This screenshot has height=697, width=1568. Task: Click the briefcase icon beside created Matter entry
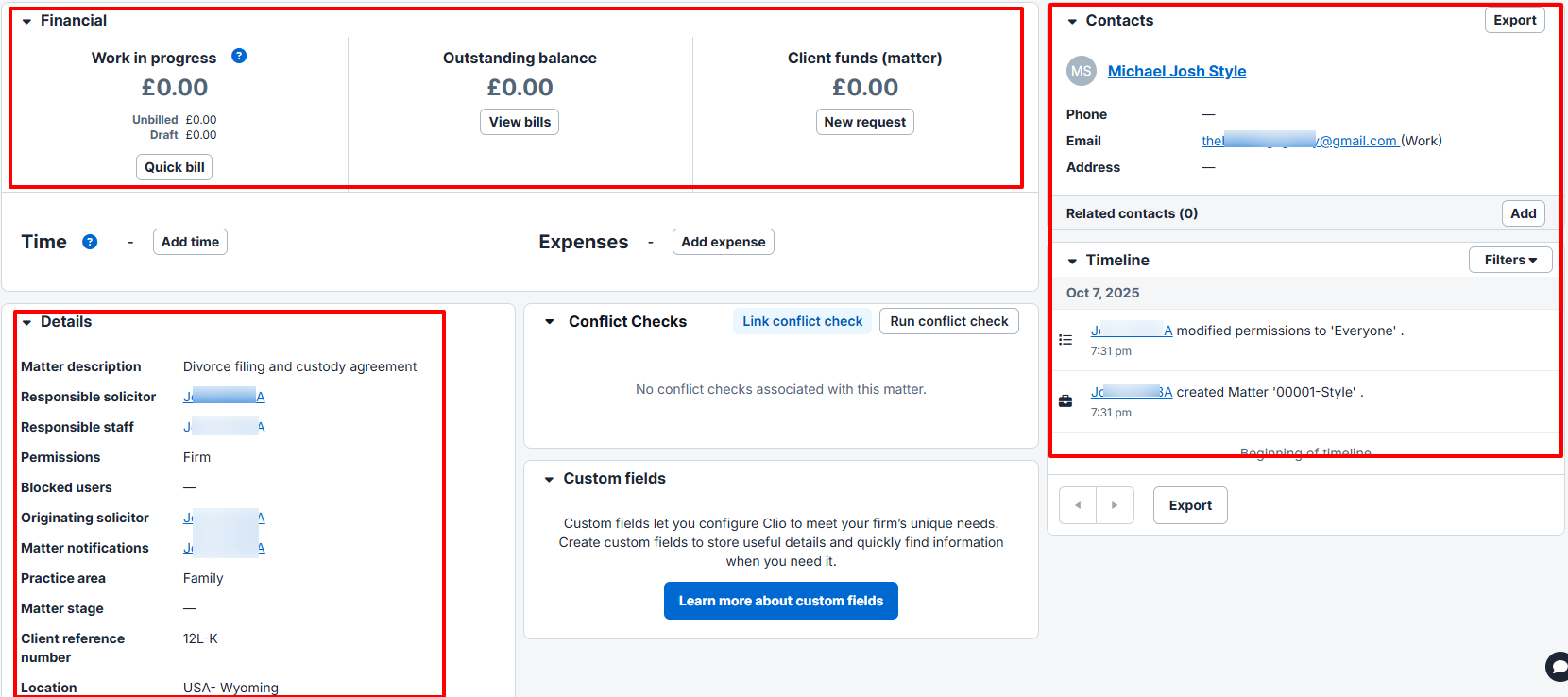click(x=1065, y=401)
